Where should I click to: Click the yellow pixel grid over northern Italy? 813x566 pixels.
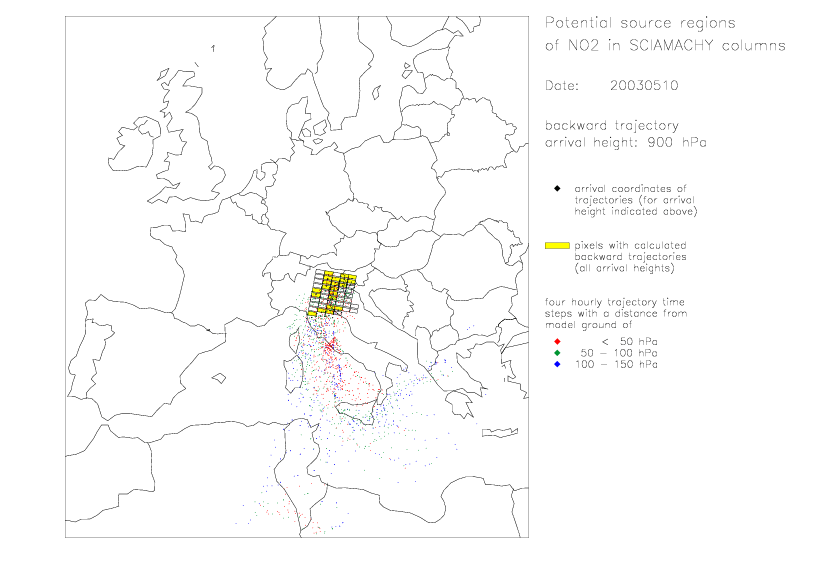[x=334, y=291]
